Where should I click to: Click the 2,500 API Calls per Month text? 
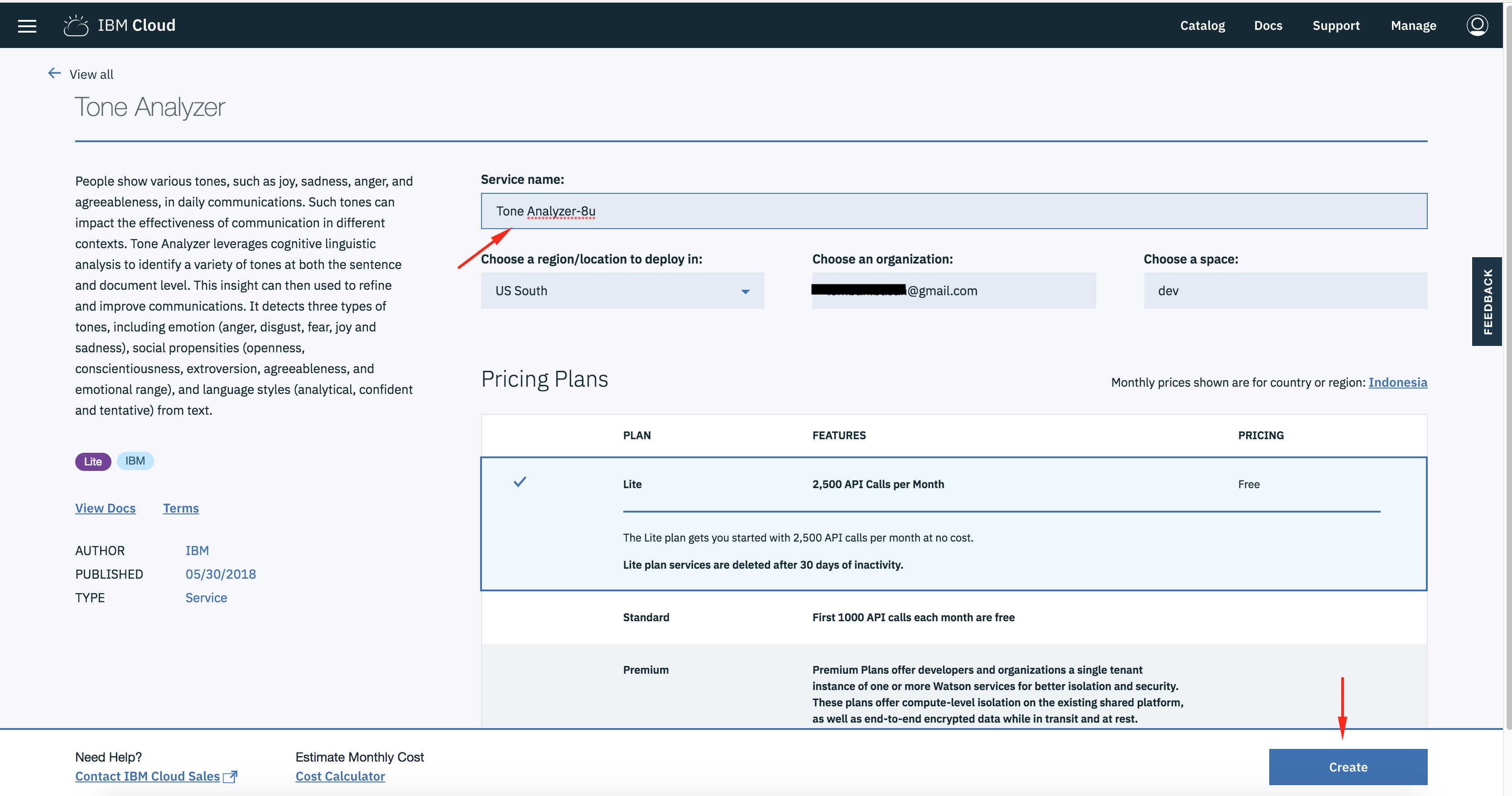878,484
